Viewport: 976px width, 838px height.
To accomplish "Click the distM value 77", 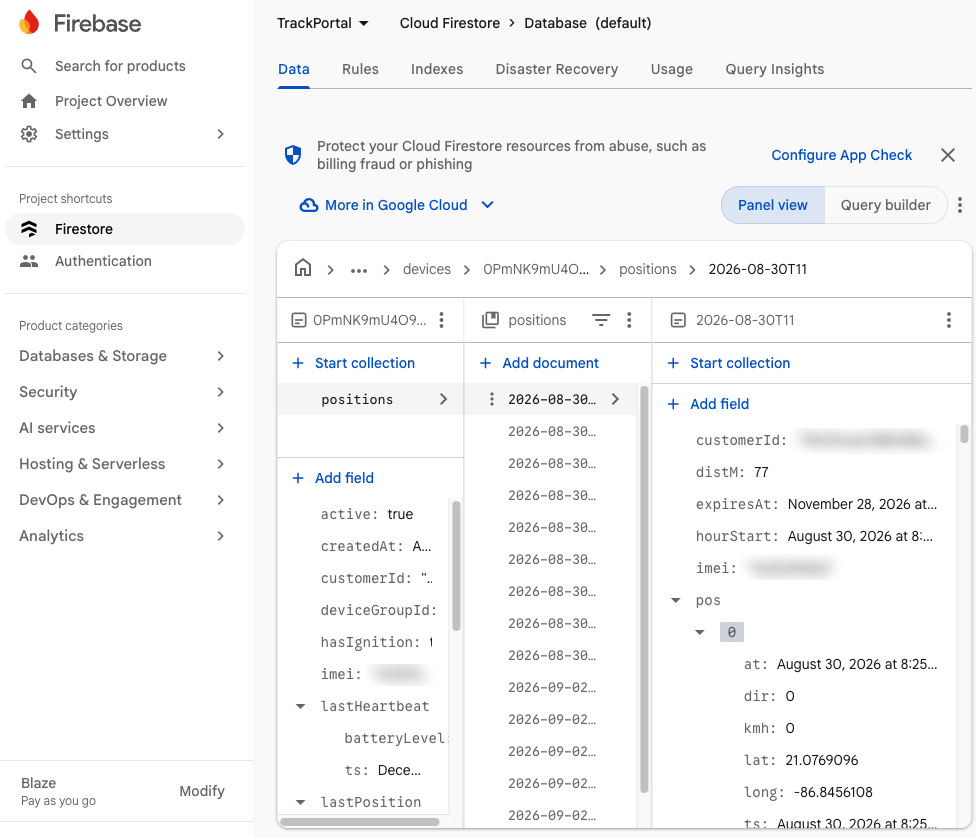I will tap(761, 473).
